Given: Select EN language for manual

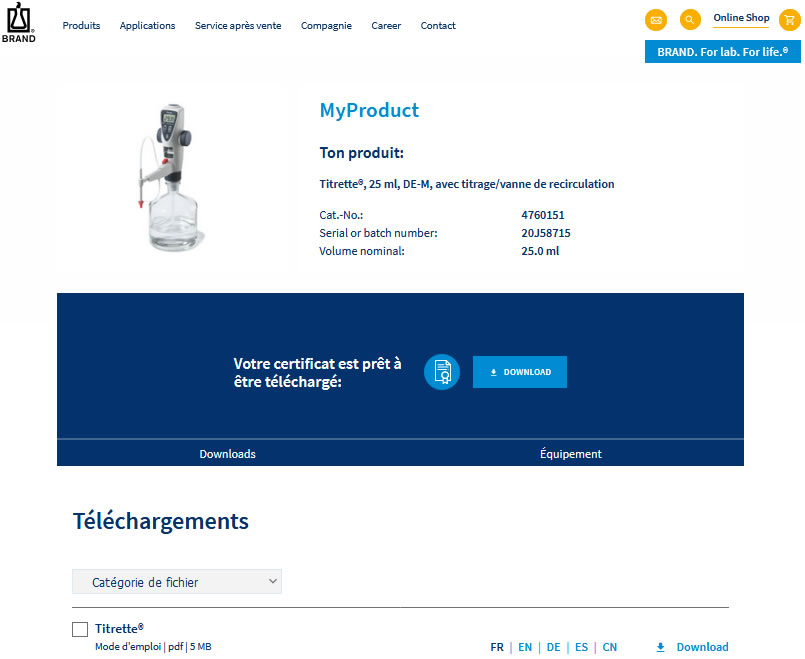Looking at the screenshot, I should [525, 647].
